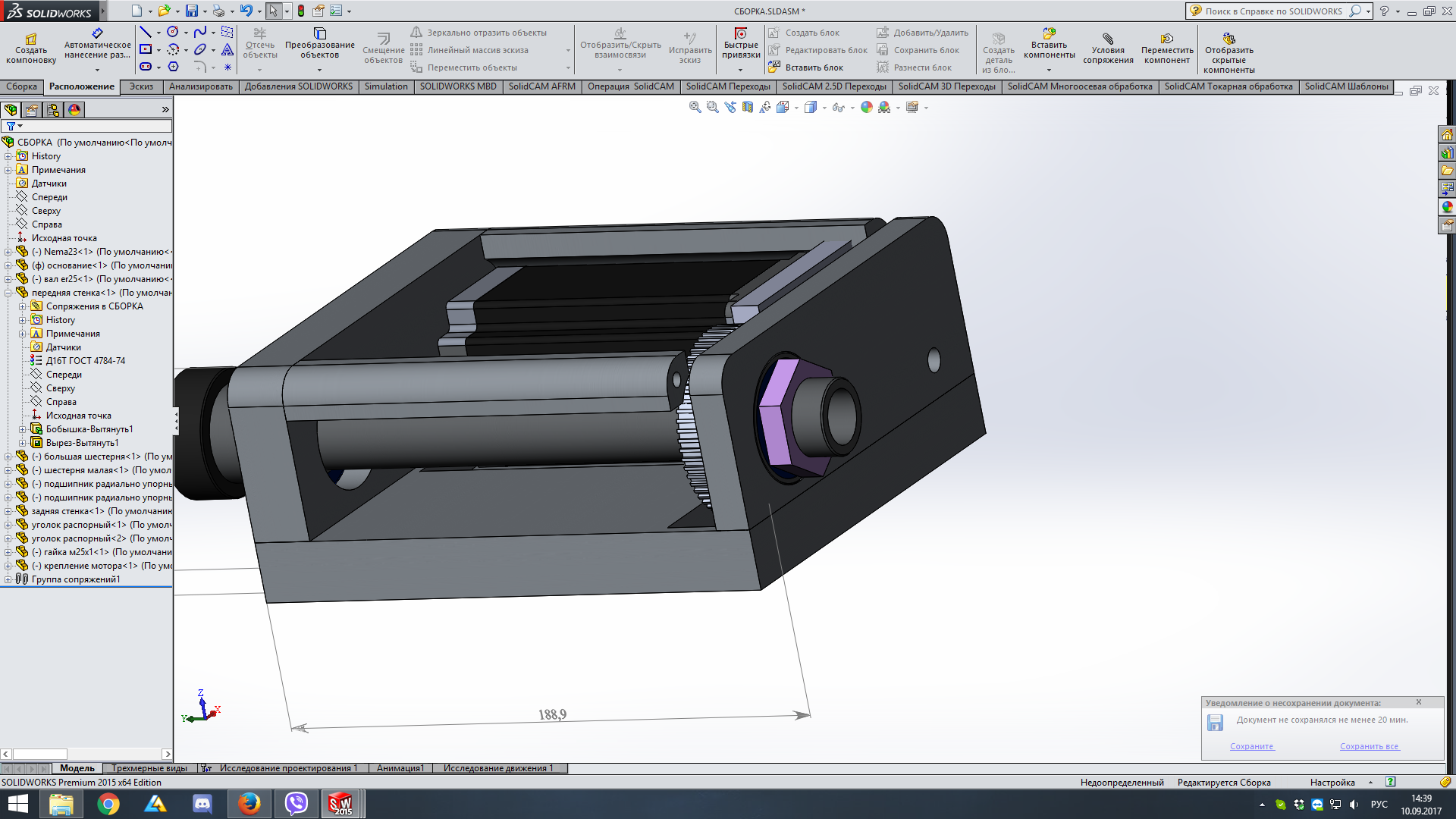Expand the Nema23<1> component node
The height and width of the screenshot is (819, 1456).
8,252
